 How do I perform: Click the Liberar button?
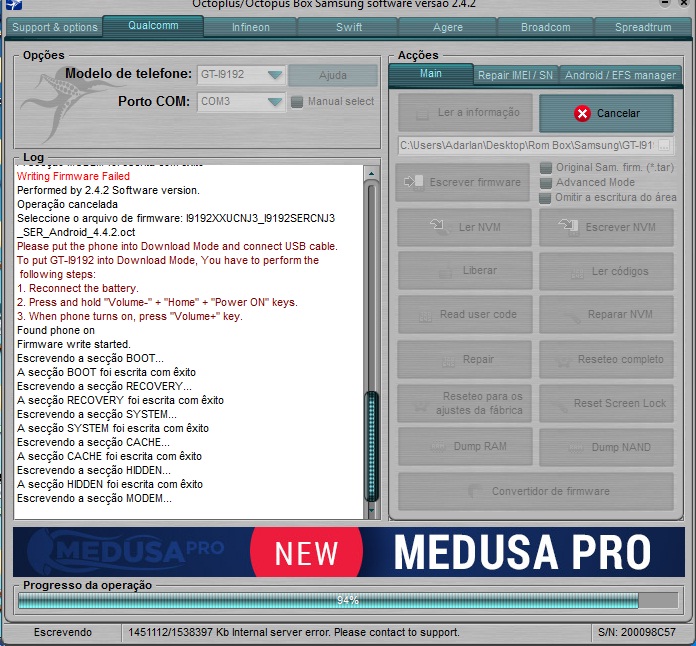tap(465, 270)
